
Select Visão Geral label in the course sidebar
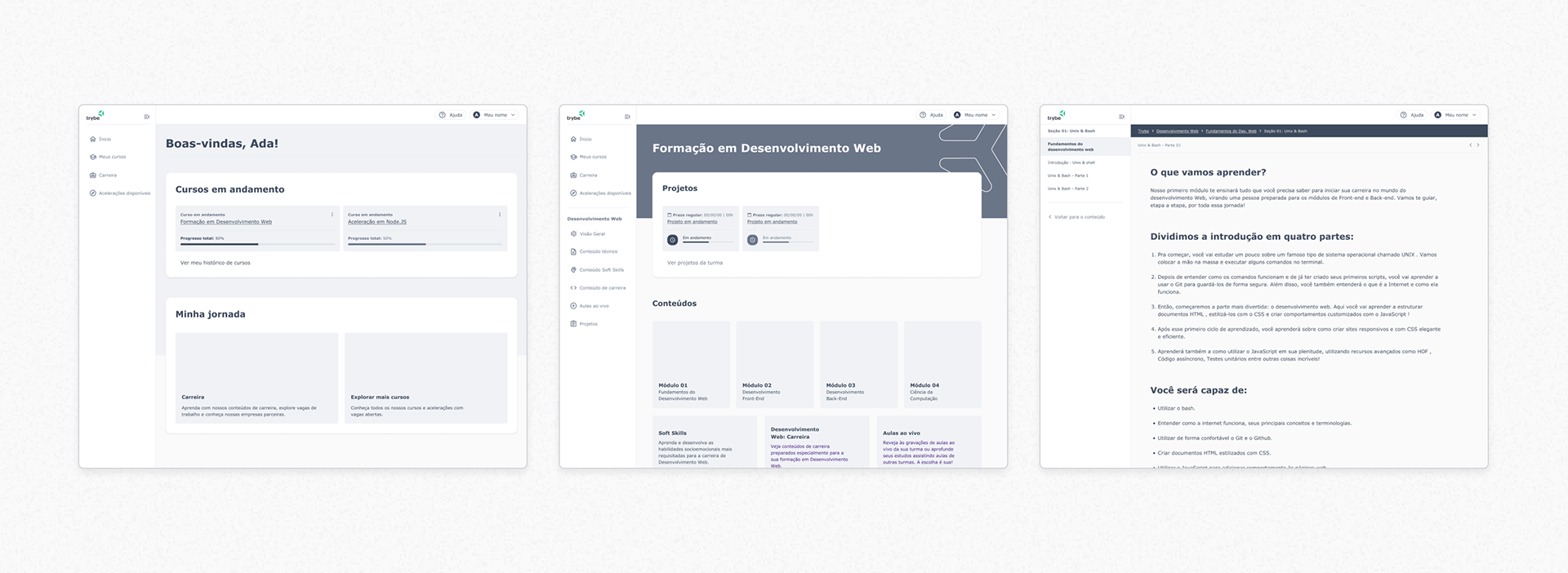(592, 233)
